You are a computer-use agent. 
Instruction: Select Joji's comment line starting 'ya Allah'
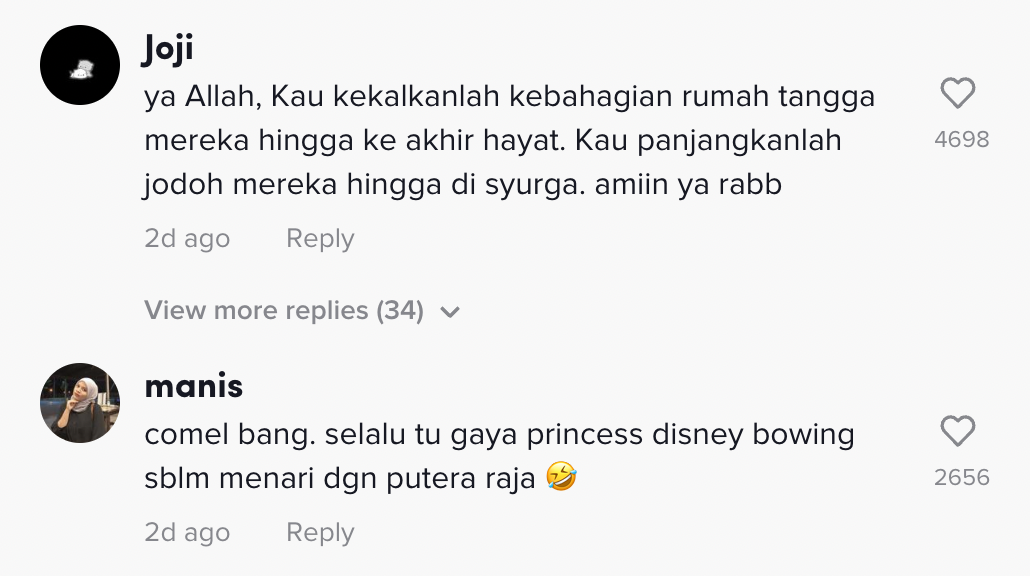point(509,97)
